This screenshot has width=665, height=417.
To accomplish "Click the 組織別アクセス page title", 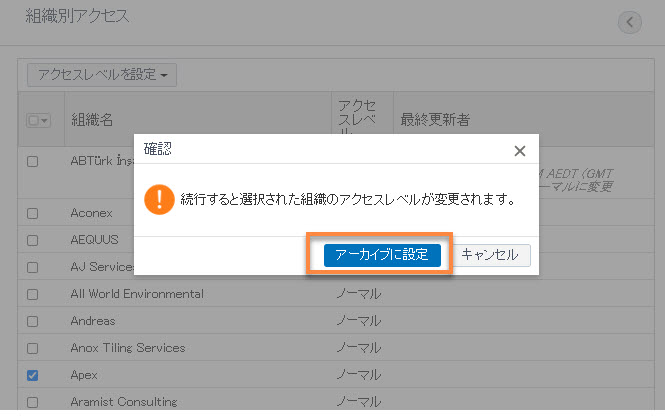I will [77, 17].
